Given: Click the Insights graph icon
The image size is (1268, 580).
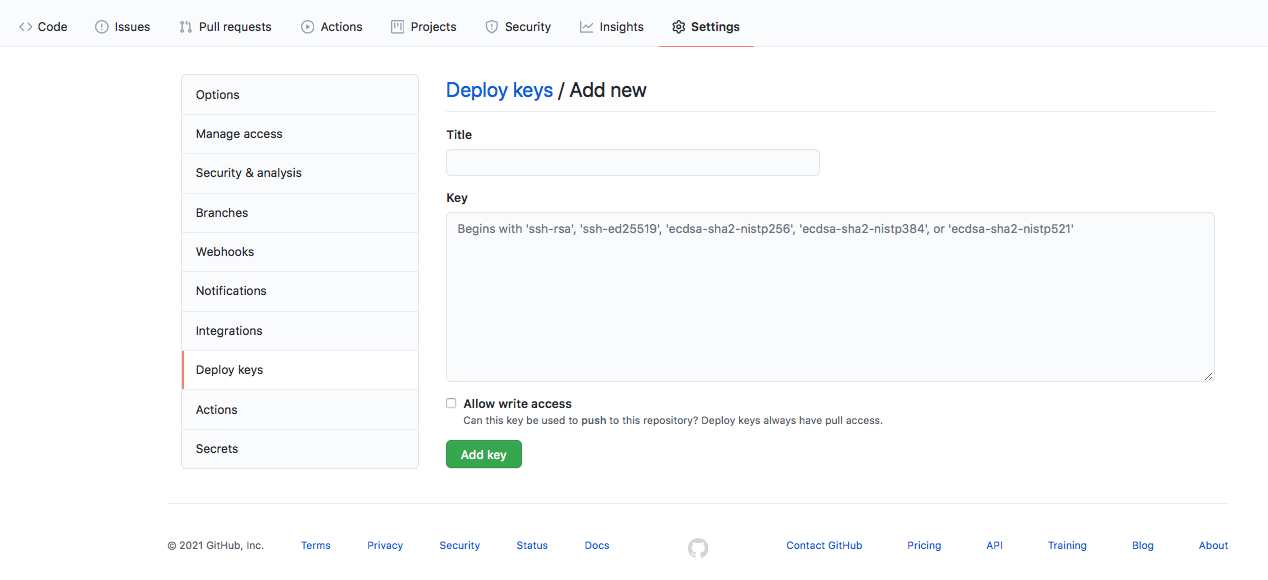Looking at the screenshot, I should [584, 26].
